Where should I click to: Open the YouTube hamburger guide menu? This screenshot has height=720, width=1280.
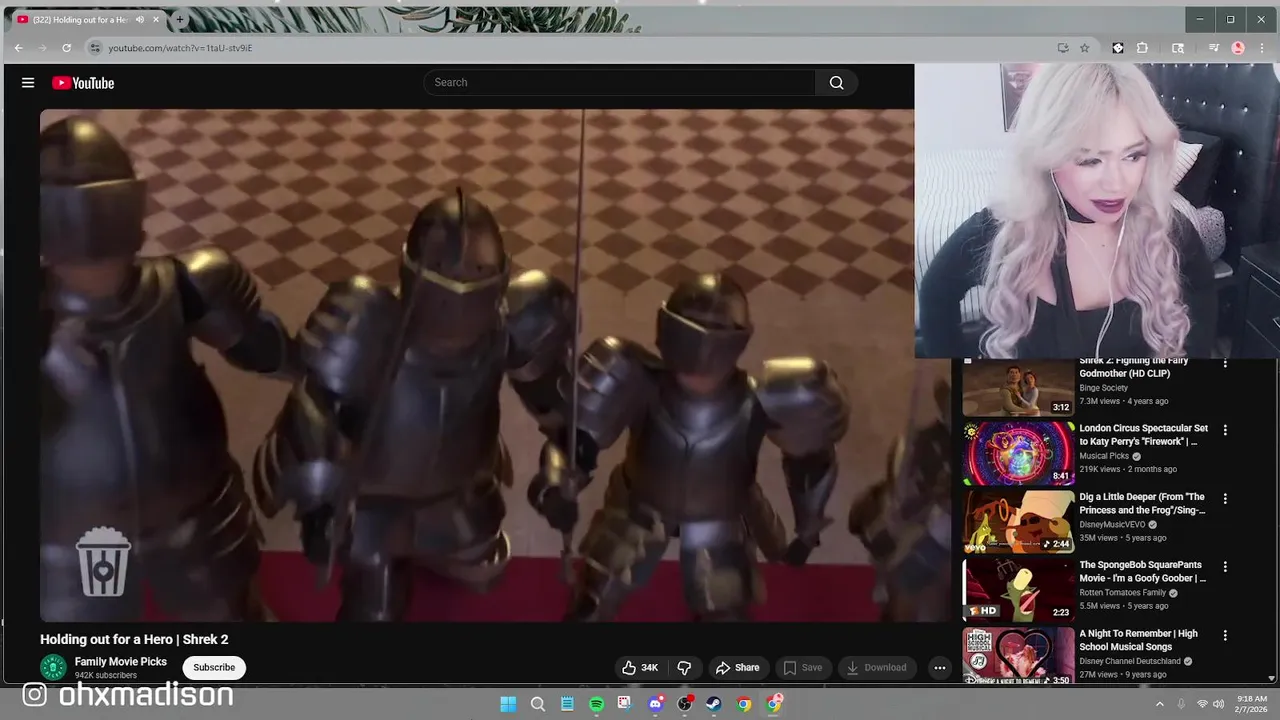(28, 83)
